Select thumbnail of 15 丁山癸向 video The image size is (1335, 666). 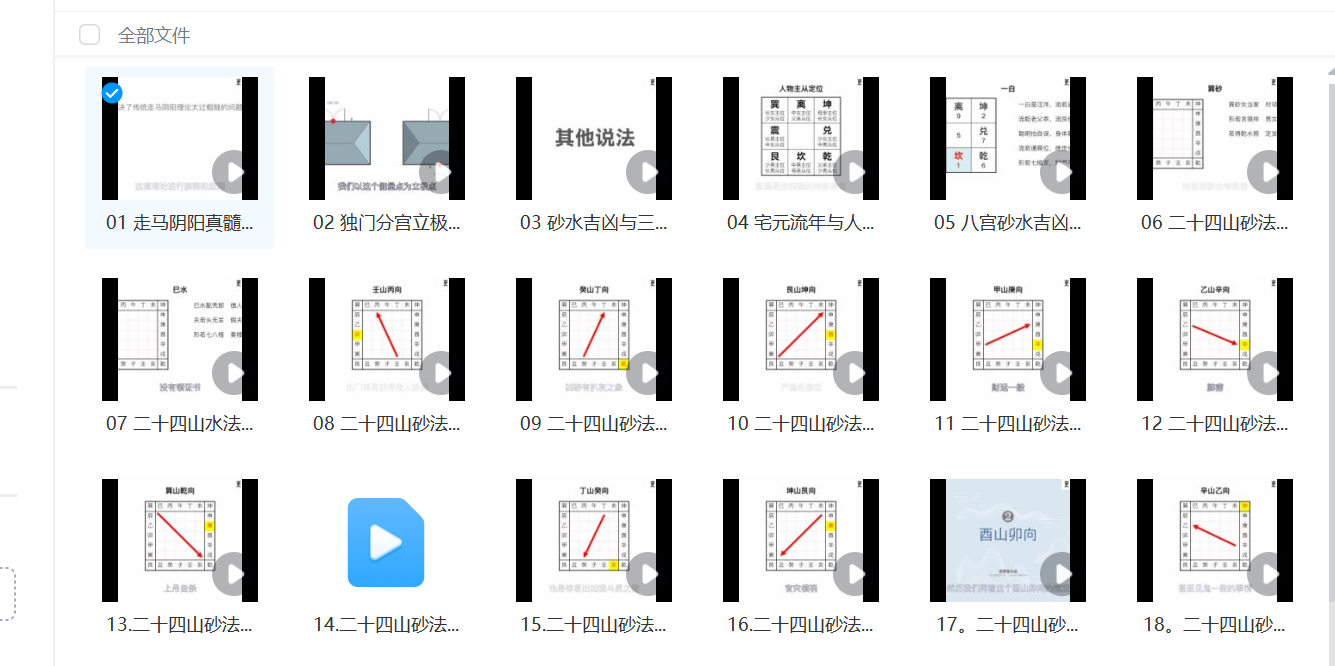point(594,540)
